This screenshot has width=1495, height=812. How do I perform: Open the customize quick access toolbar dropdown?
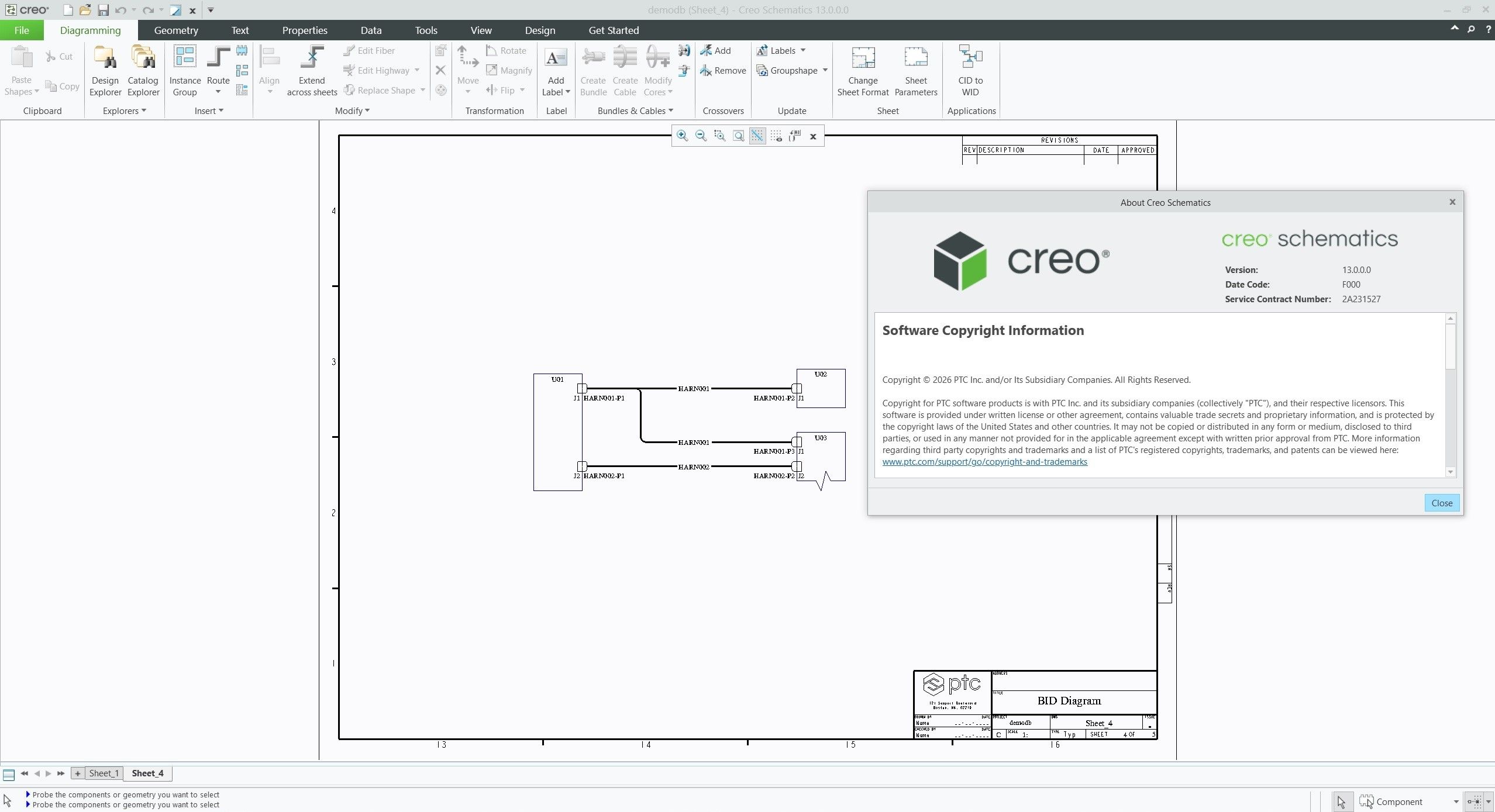211,10
